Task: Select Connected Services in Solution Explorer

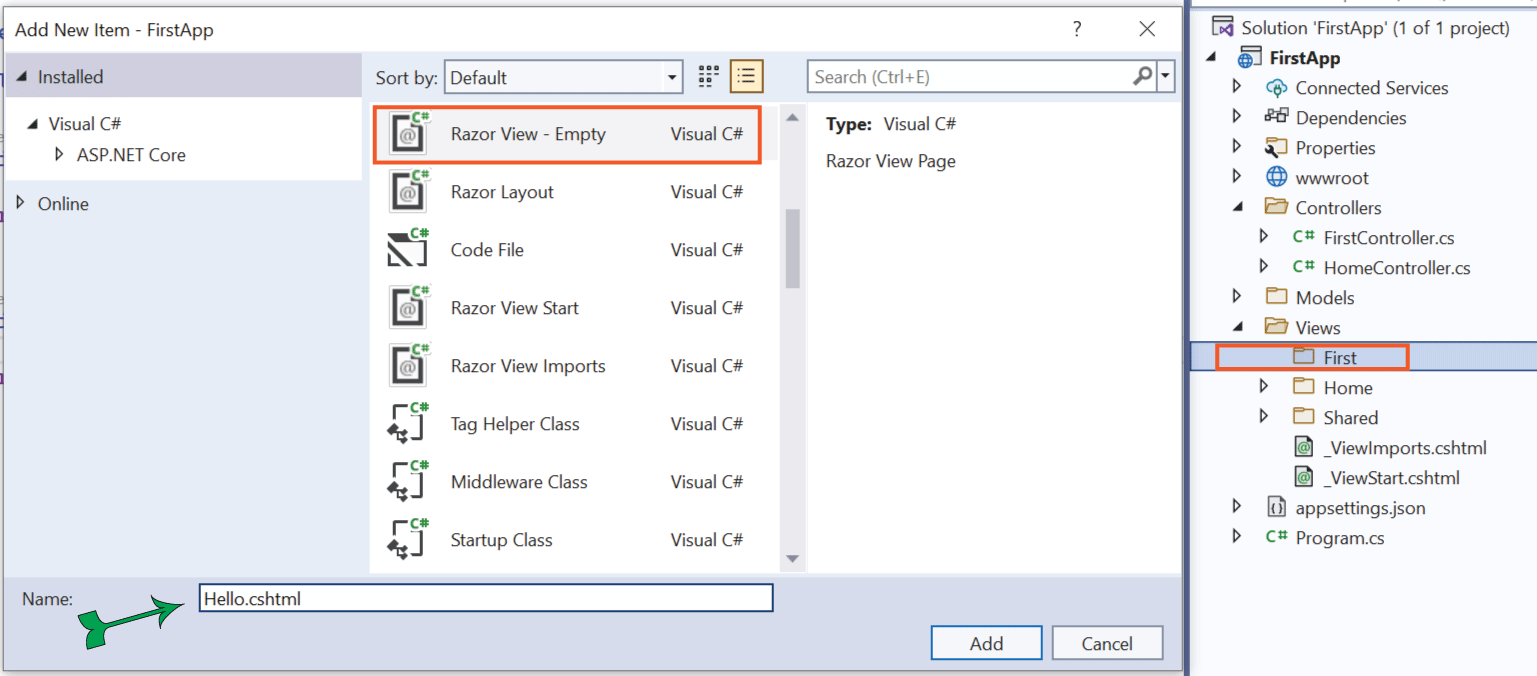Action: click(1371, 88)
